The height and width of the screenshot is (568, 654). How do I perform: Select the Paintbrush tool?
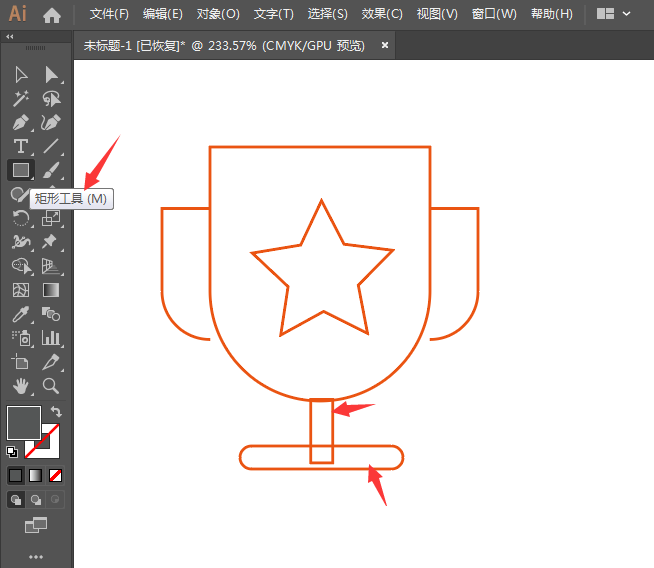coord(51,170)
